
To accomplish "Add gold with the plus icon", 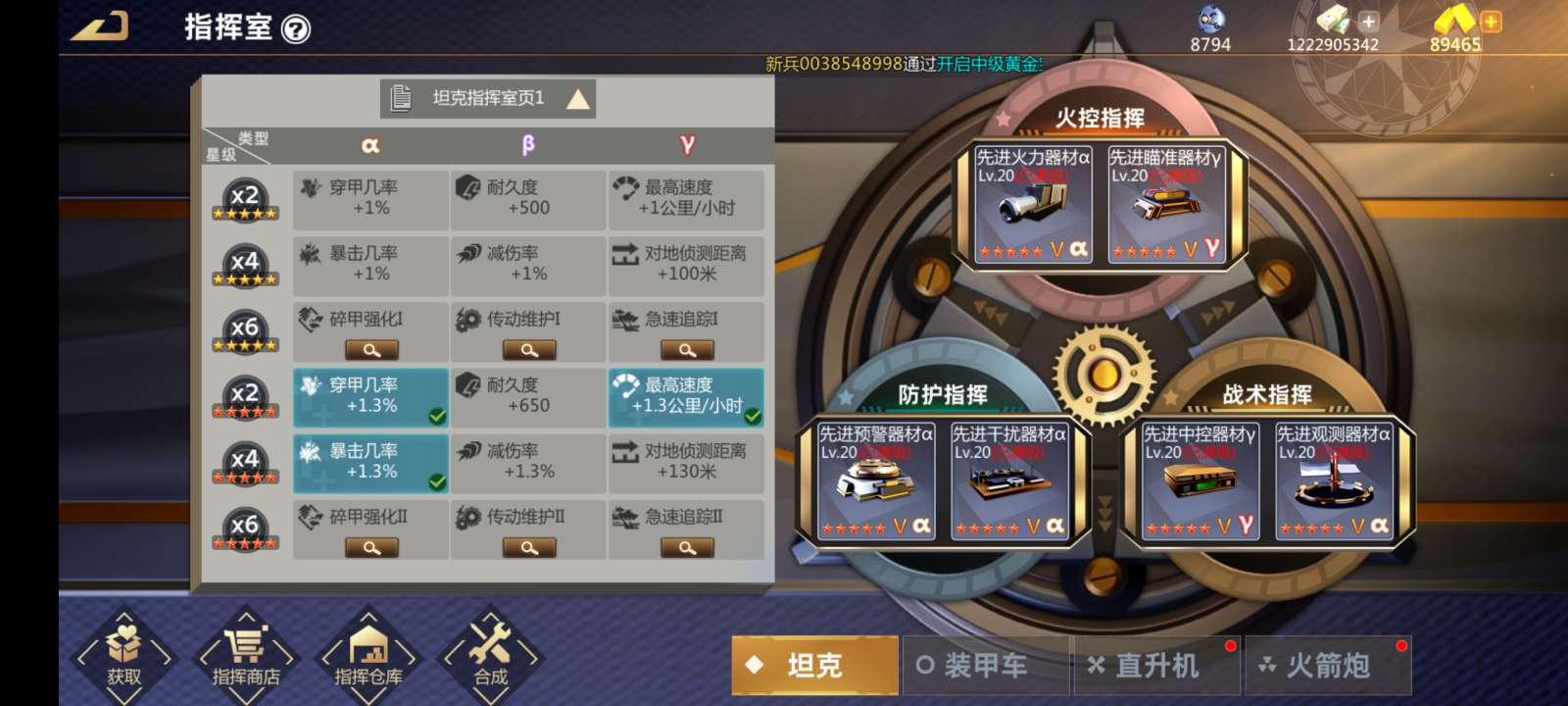I will [1491, 21].
